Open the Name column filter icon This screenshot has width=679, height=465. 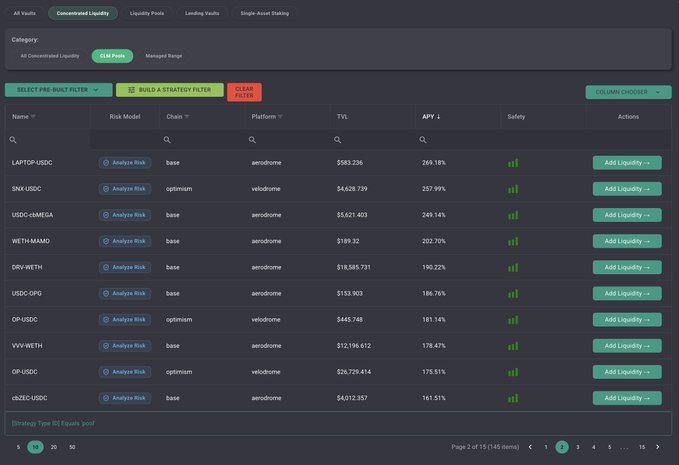(x=33, y=116)
